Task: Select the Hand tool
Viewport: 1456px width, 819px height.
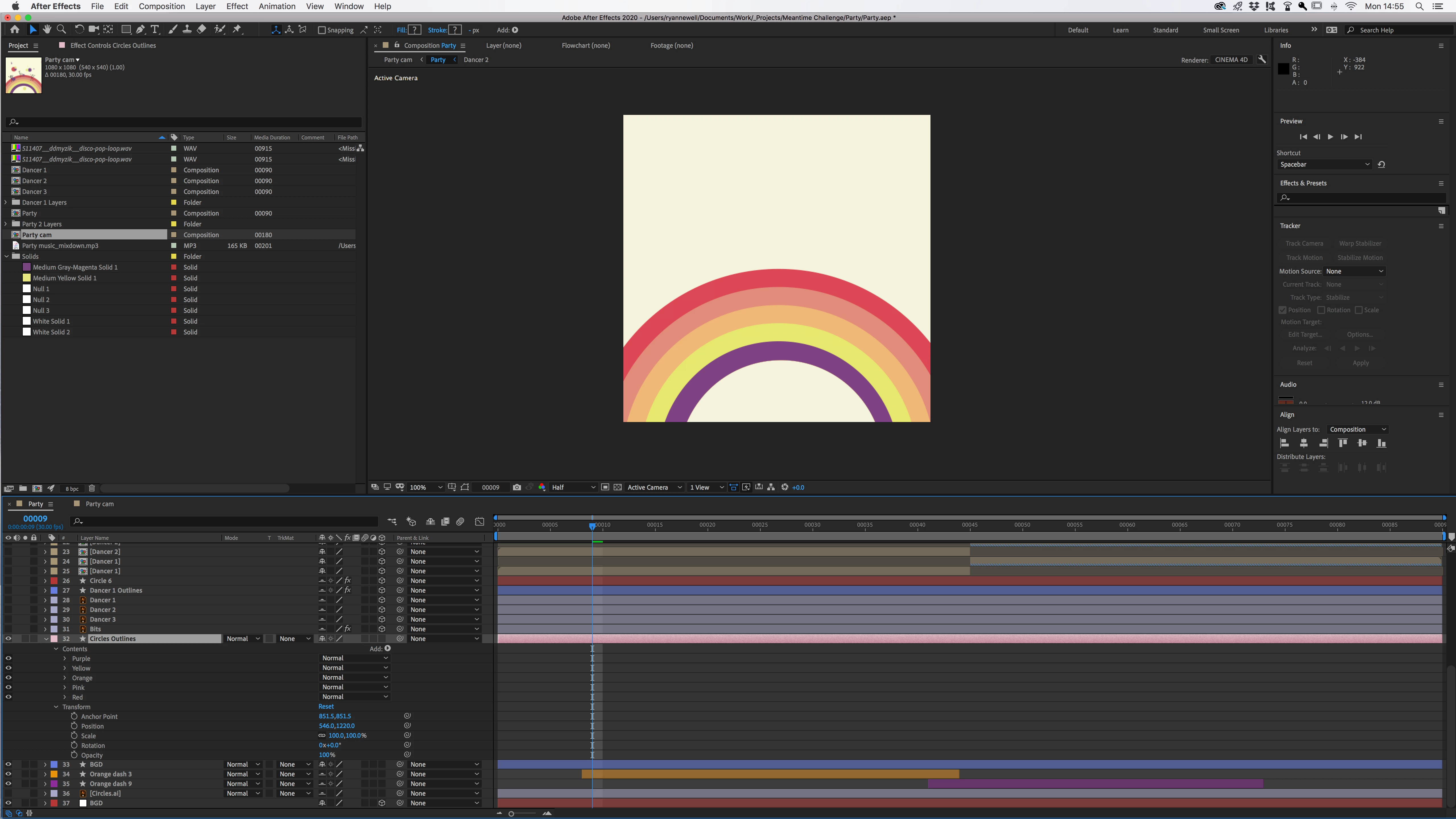Action: (47, 29)
